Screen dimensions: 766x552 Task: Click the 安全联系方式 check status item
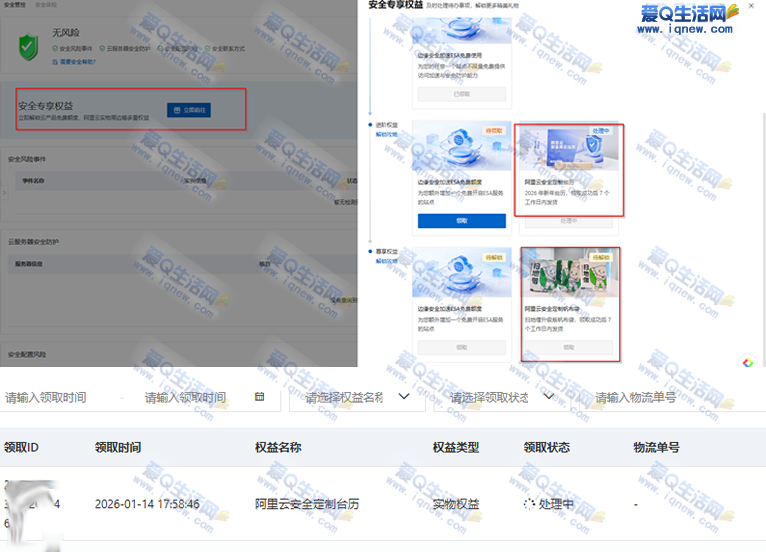click(x=225, y=48)
